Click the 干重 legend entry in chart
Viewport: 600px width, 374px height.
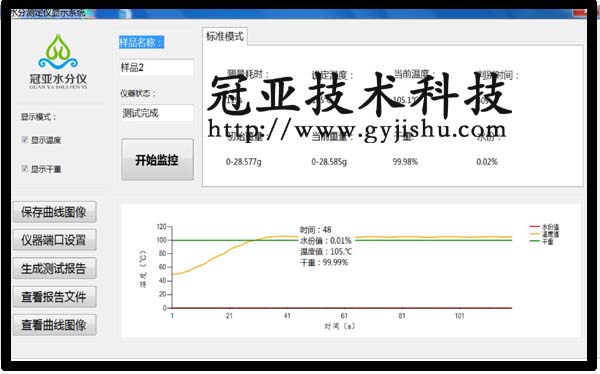click(541, 241)
